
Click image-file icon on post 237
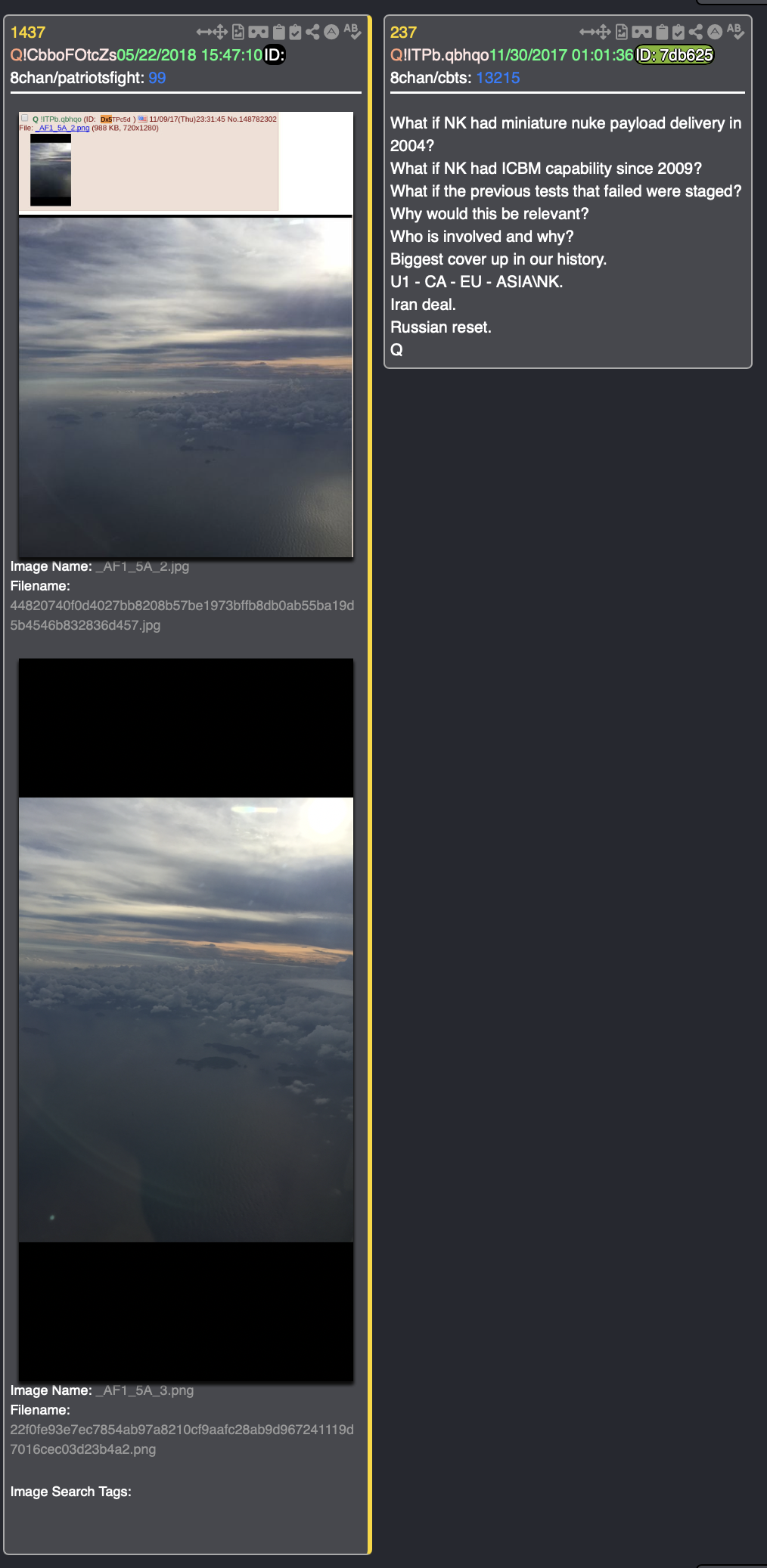tap(622, 32)
